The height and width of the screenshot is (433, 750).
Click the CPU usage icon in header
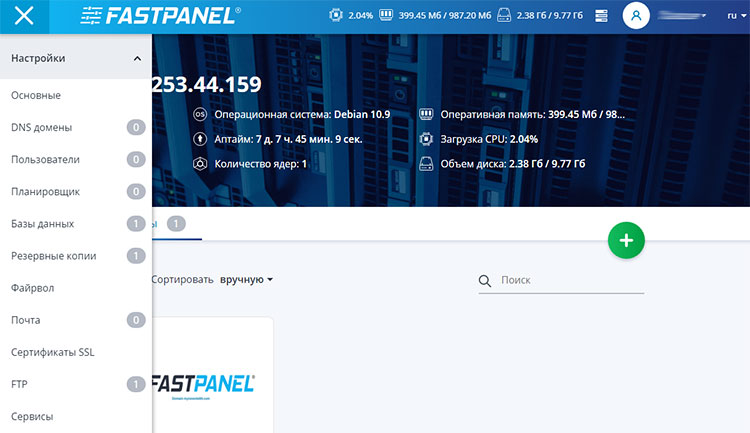tap(336, 16)
